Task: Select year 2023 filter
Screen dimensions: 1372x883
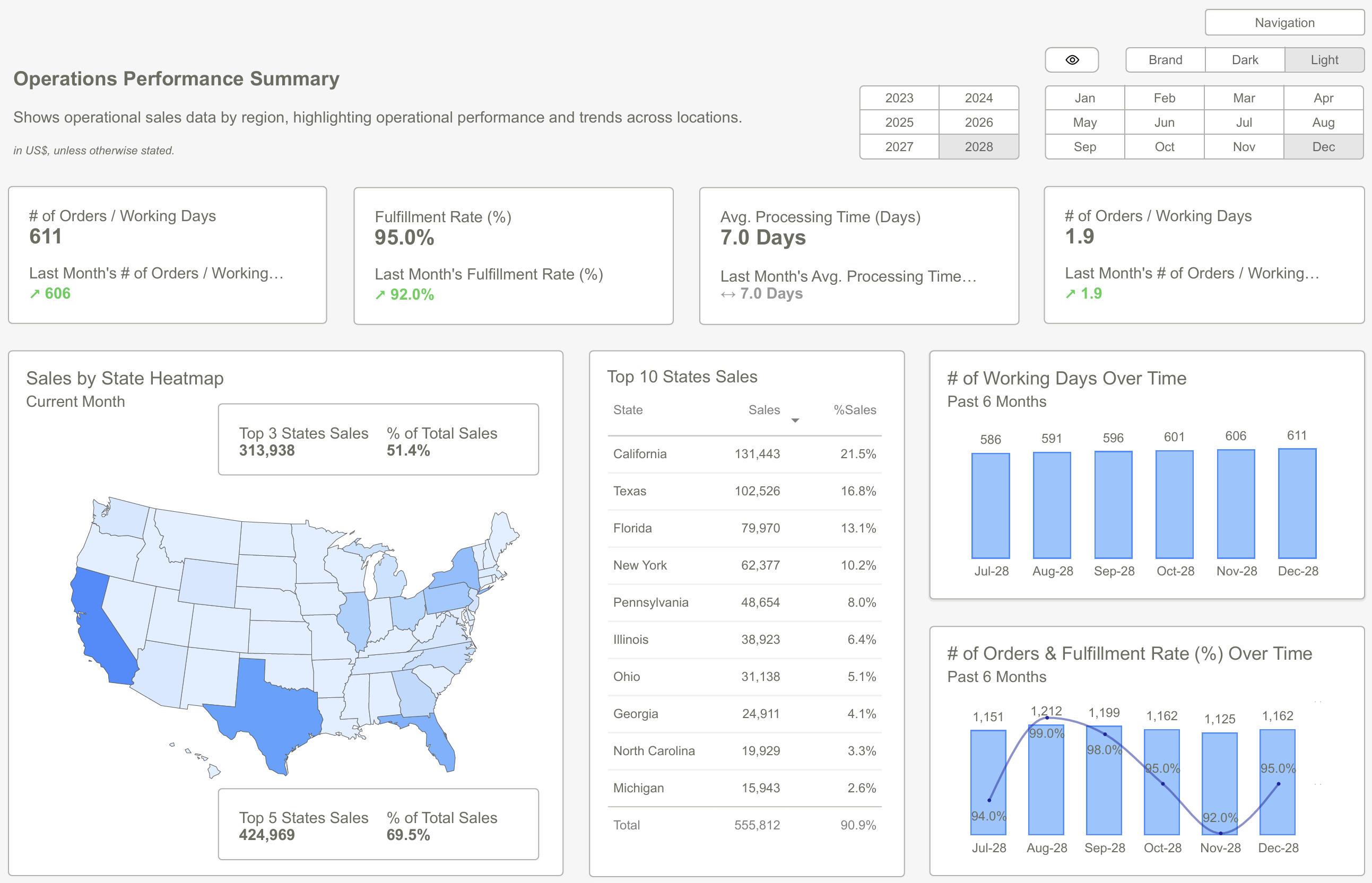Action: [x=899, y=98]
